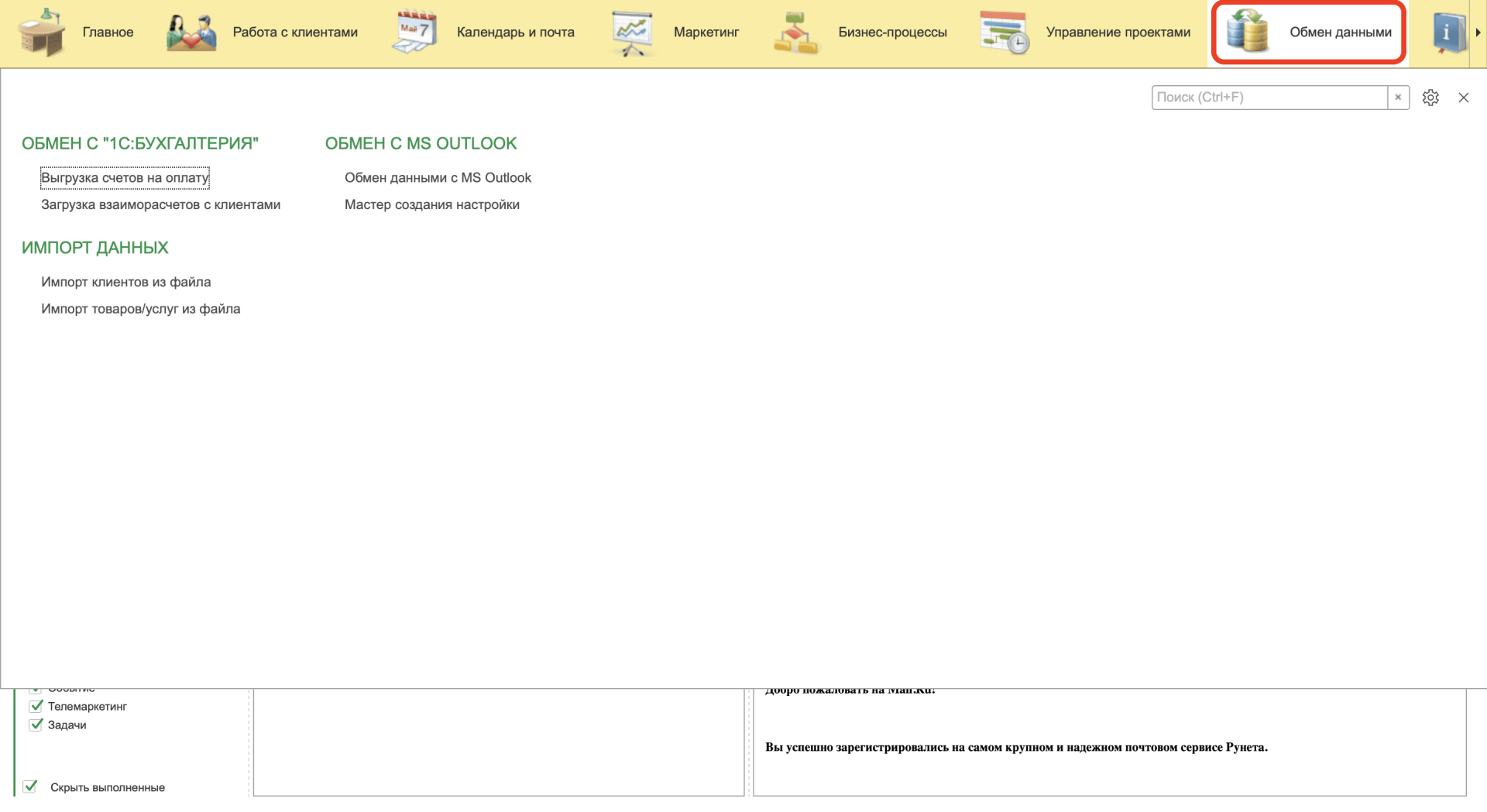The height and width of the screenshot is (812, 1487).
Task: Open Выгрузка счетов на оплату
Action: click(x=125, y=178)
